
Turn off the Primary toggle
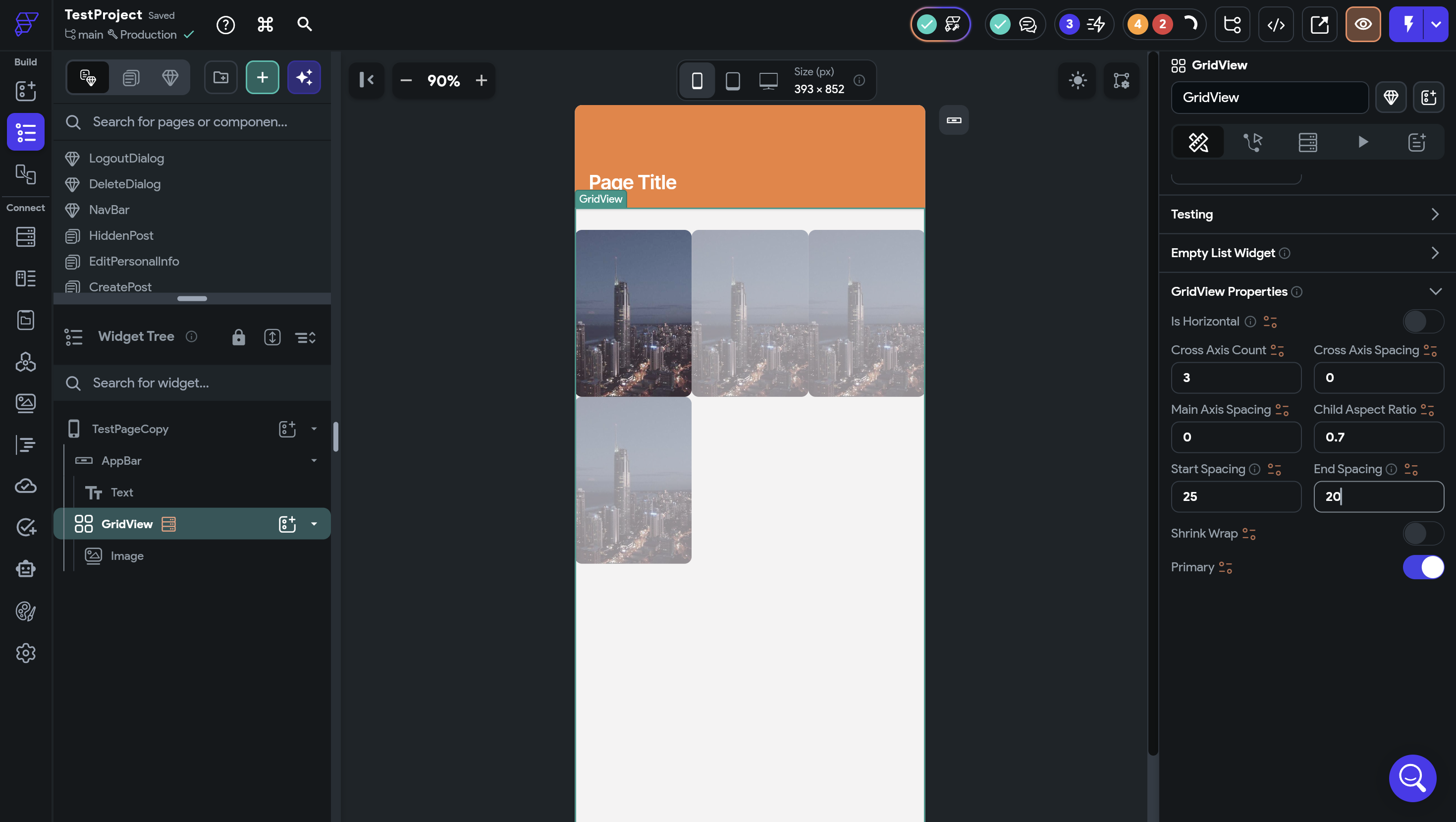click(1423, 567)
